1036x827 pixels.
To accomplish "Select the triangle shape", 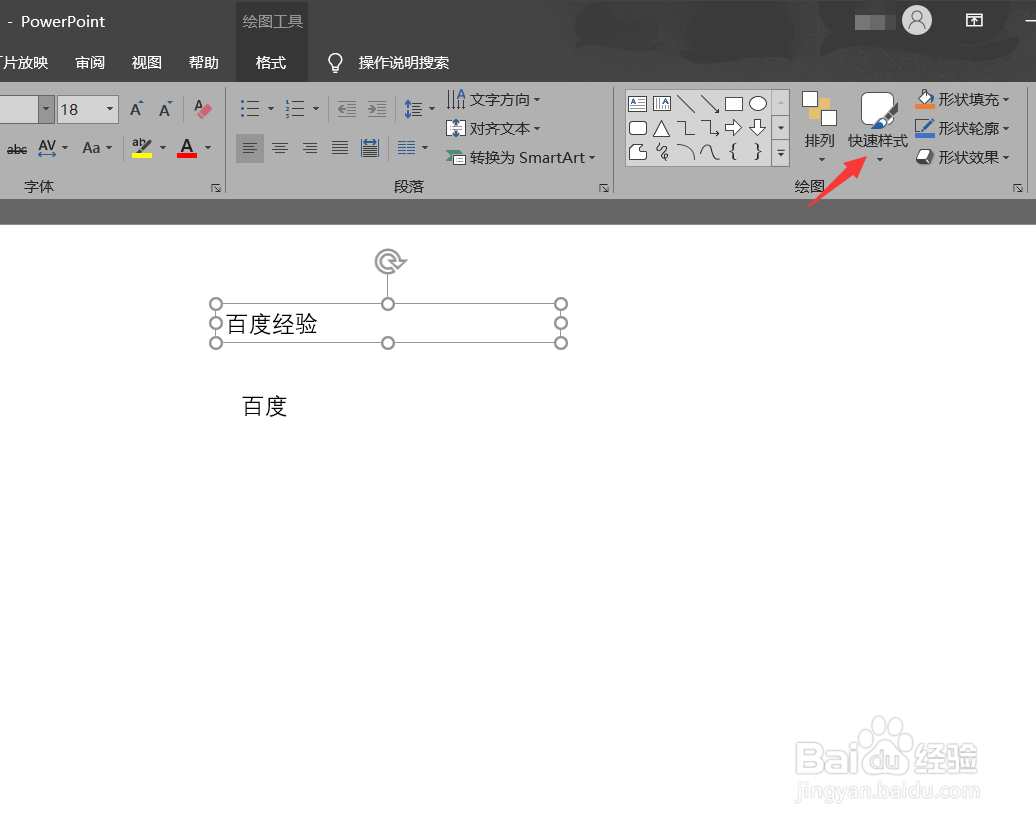I will click(661, 128).
